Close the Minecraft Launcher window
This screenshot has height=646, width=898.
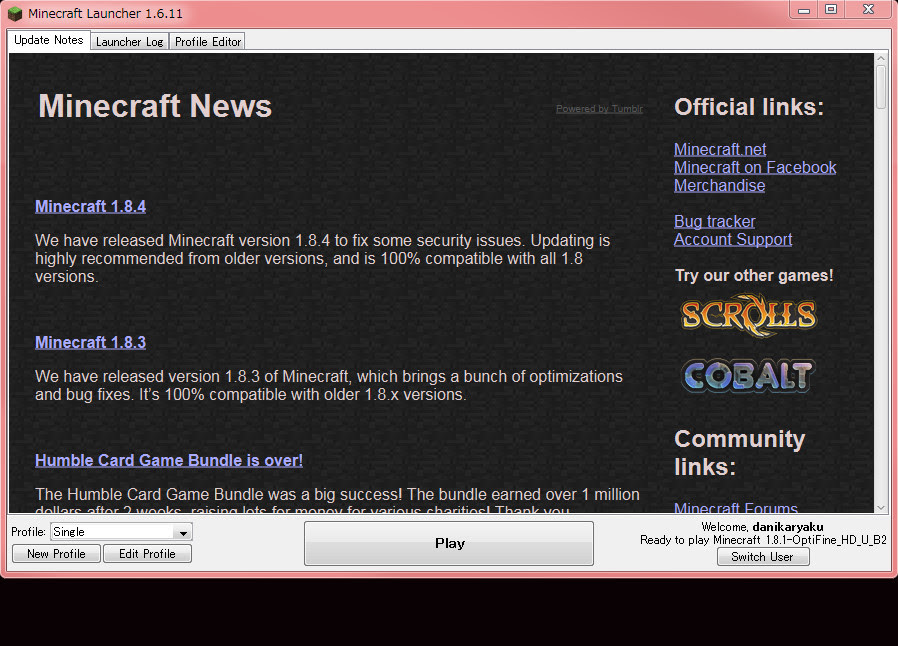pos(868,10)
